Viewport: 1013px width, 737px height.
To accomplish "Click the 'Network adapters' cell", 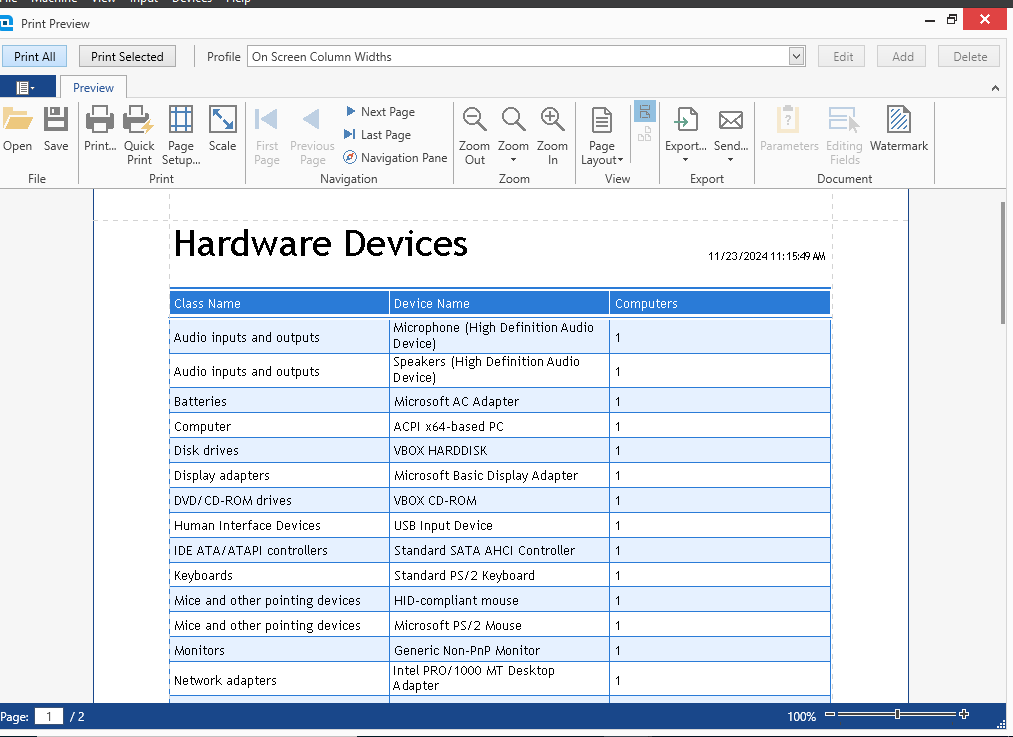I will tap(279, 680).
